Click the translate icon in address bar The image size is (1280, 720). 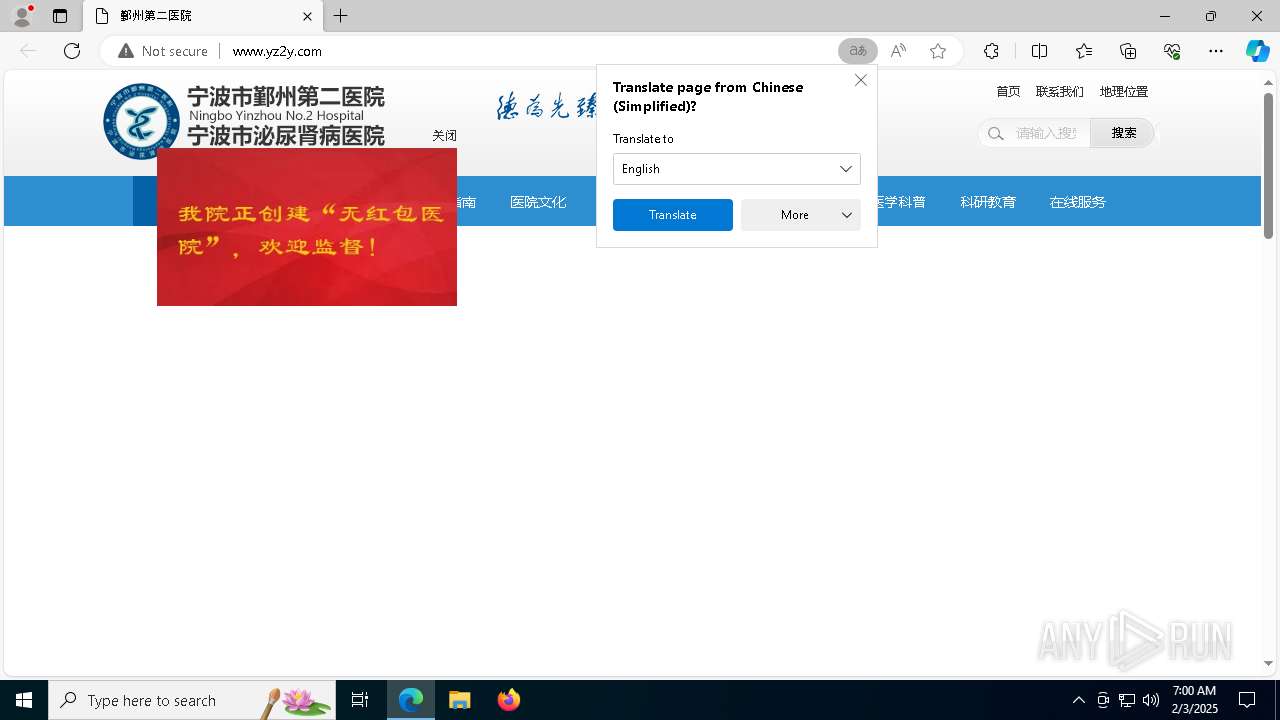point(858,51)
